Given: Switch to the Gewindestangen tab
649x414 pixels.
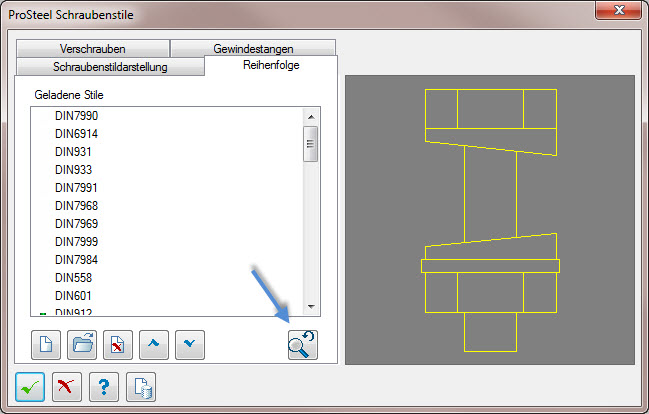Looking at the screenshot, I should coord(253,48).
